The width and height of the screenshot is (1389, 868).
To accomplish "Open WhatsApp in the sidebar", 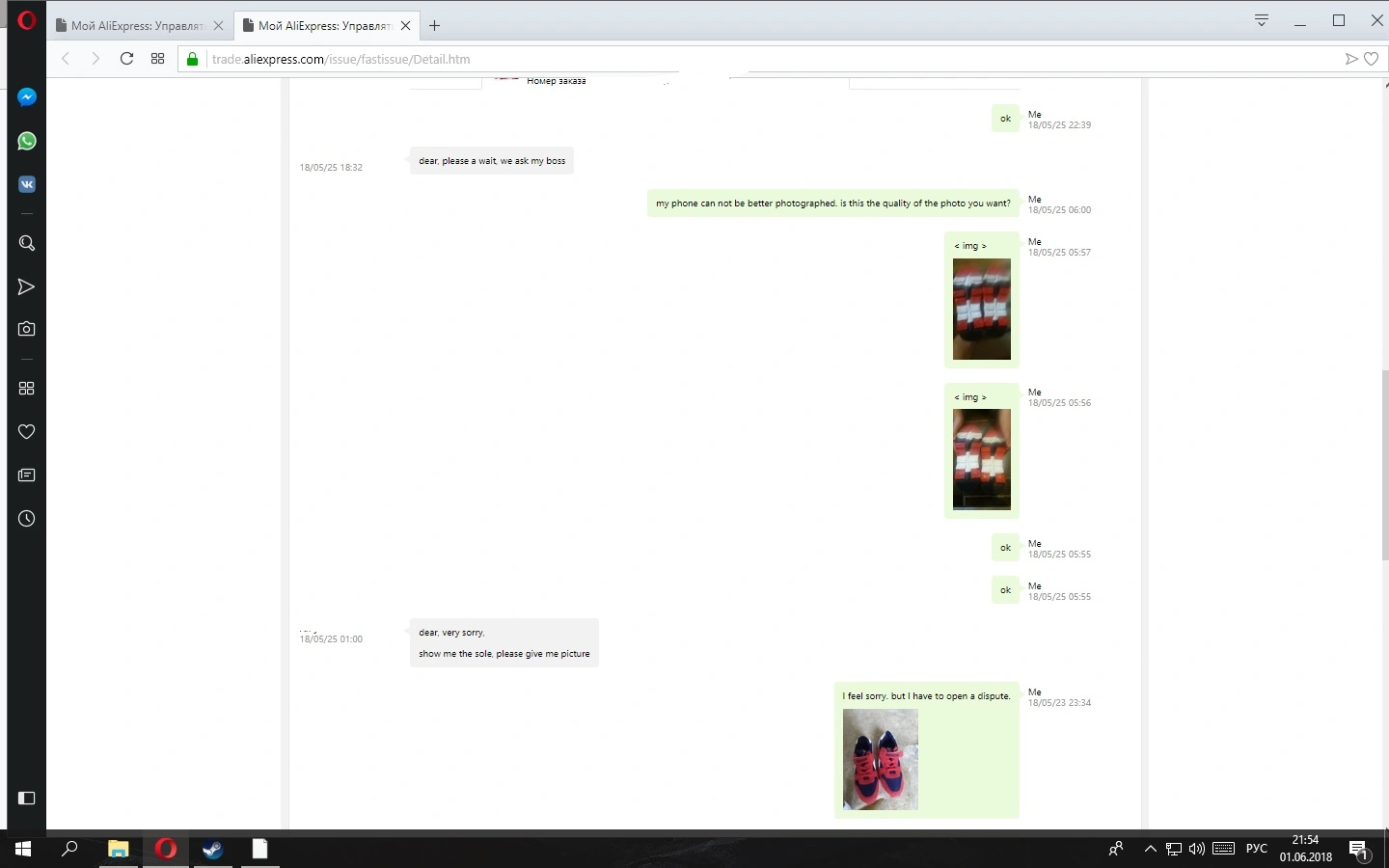I will [x=27, y=141].
